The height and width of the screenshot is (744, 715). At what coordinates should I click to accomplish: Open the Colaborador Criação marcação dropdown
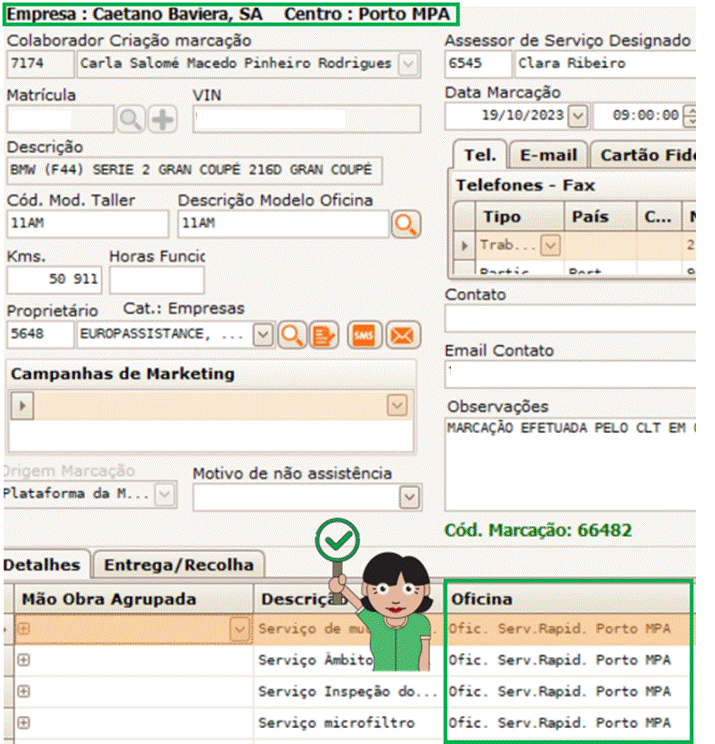tap(408, 64)
